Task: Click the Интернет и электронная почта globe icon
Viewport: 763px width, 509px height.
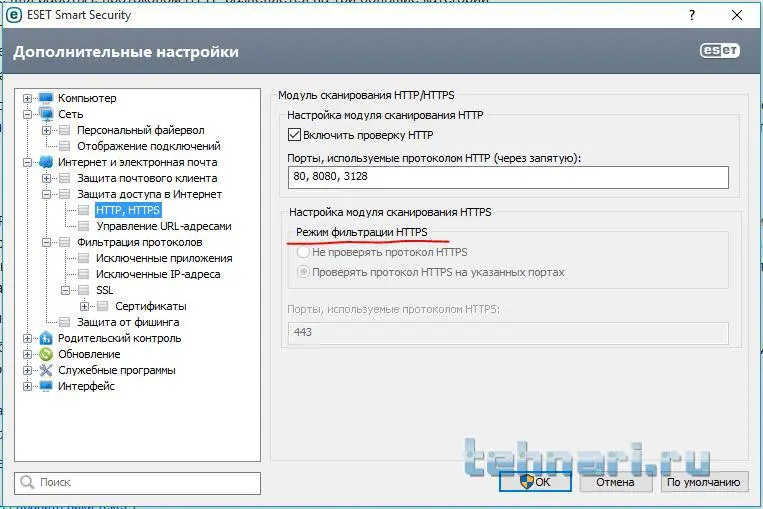Action: coord(46,162)
